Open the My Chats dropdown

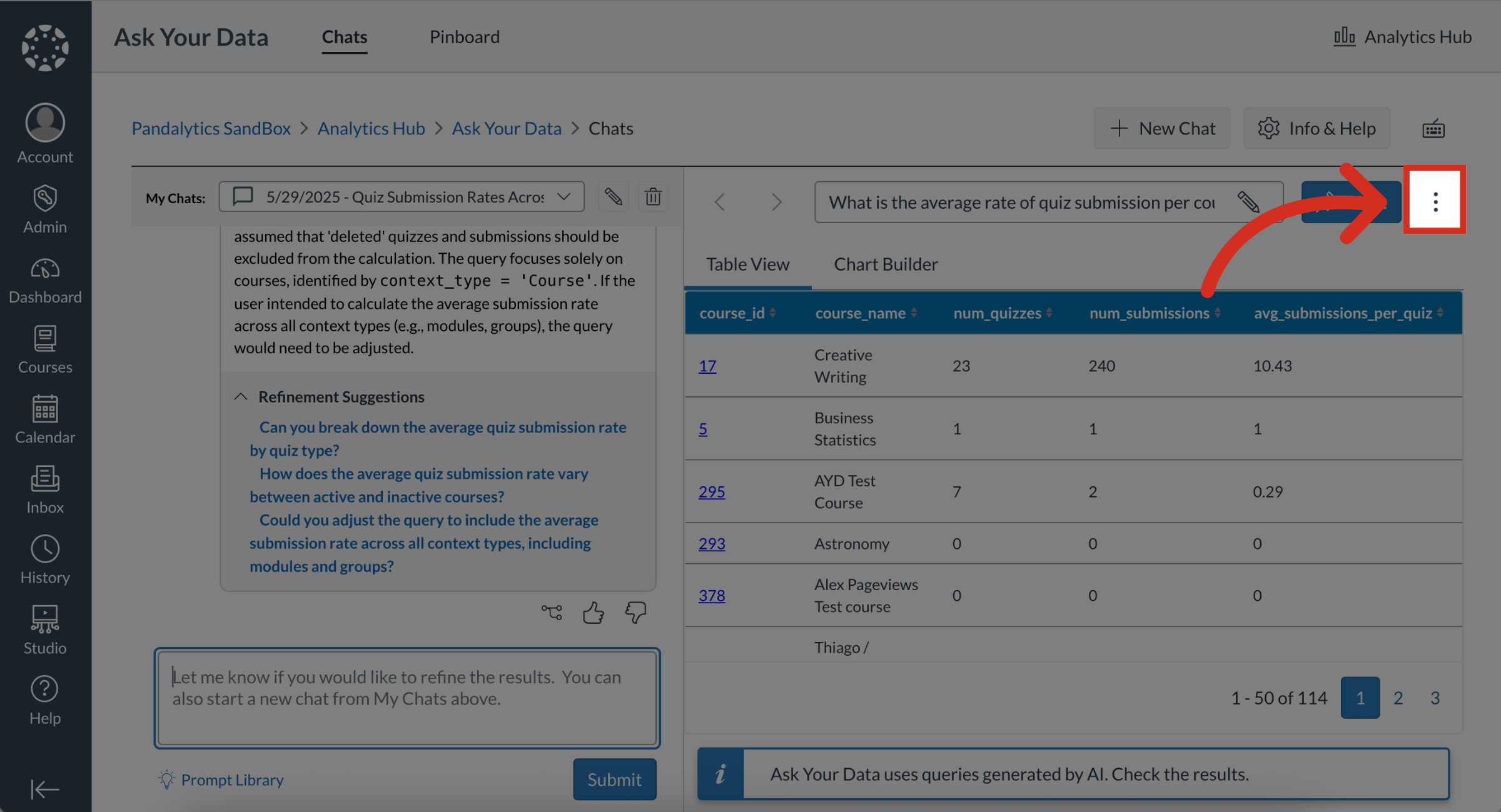tap(402, 197)
